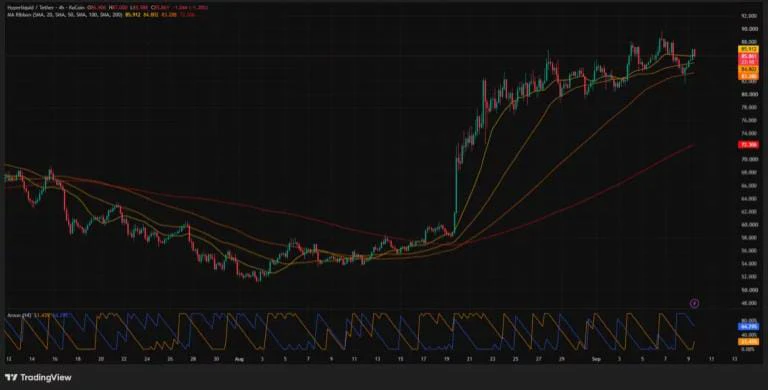Click the TradingView logo
The height and width of the screenshot is (390, 768).
pyautogui.click(x=38, y=377)
